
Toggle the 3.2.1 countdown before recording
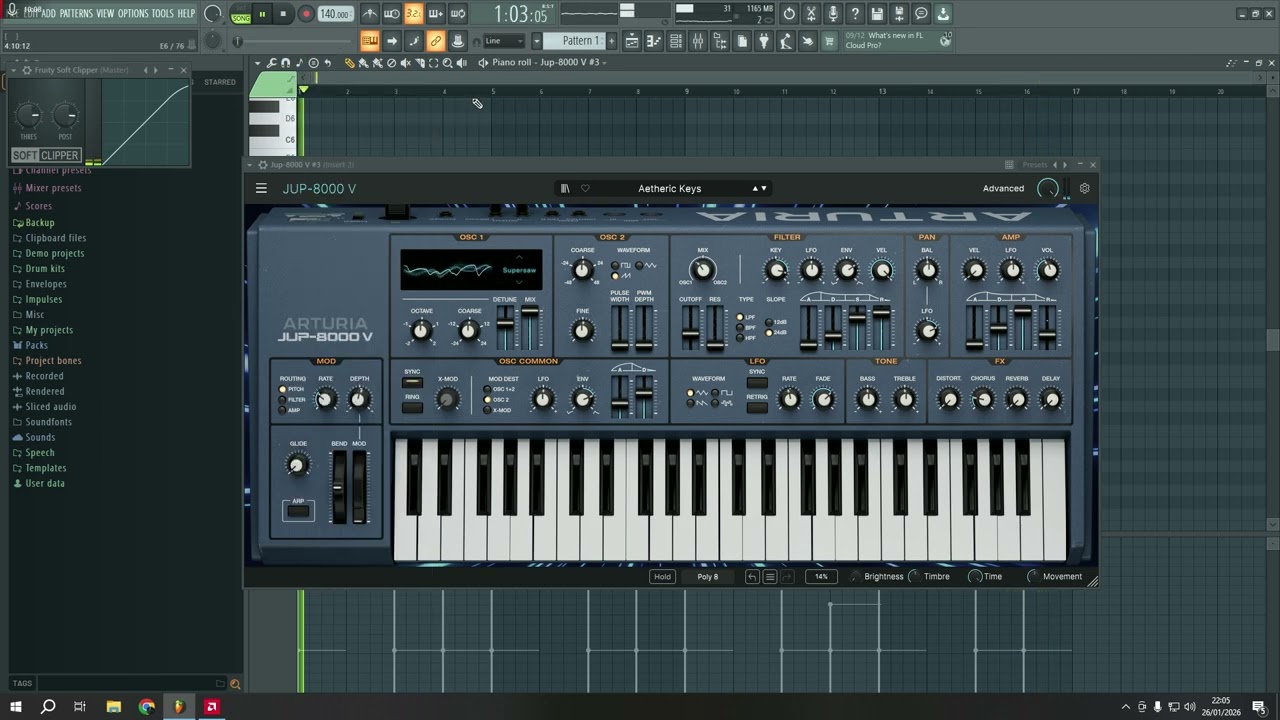tap(414, 14)
